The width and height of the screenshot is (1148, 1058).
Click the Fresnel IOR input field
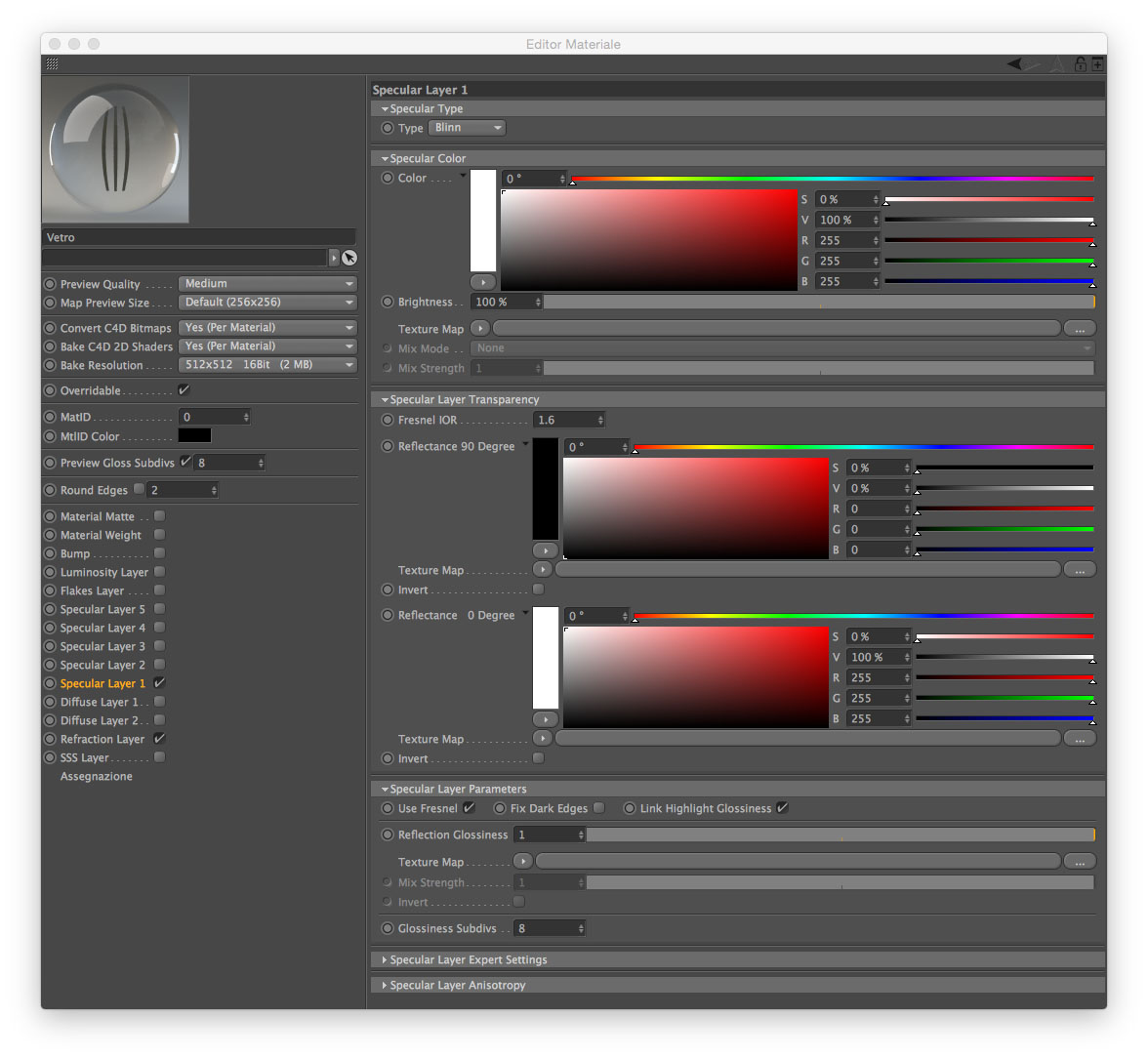[x=569, y=420]
